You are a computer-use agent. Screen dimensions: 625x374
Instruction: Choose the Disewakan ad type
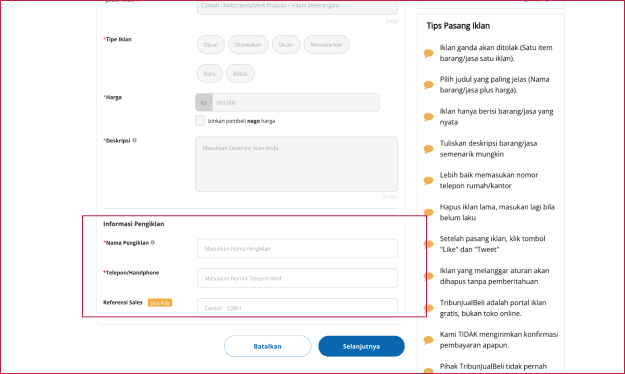click(x=248, y=45)
